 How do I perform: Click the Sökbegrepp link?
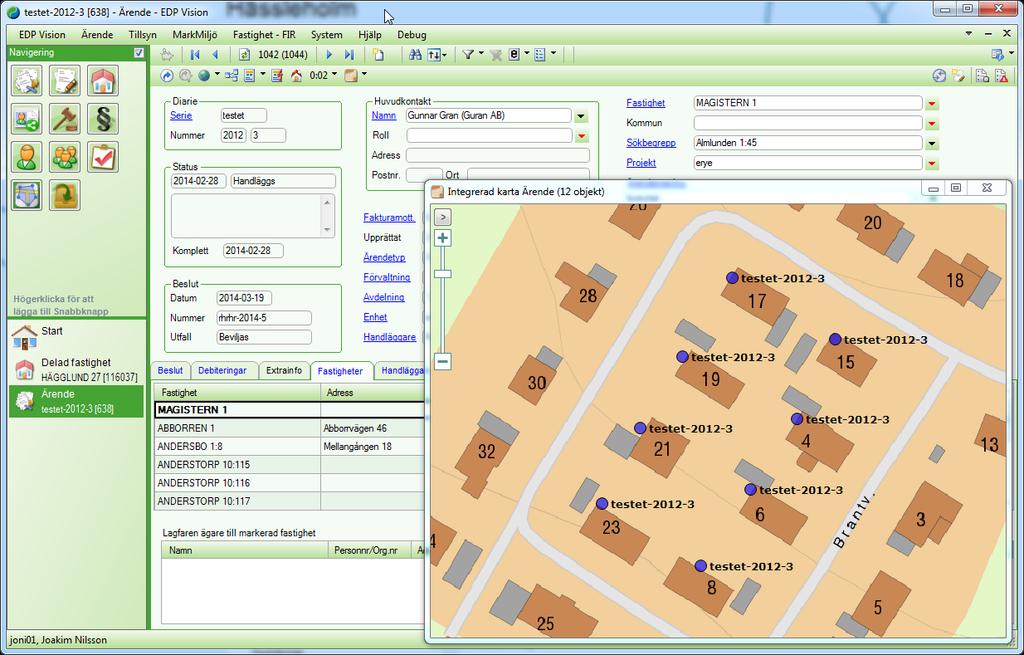click(x=650, y=143)
